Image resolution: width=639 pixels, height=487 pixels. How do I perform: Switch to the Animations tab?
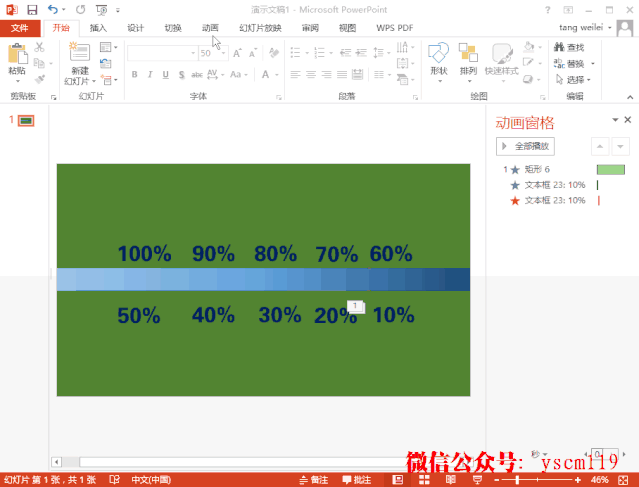coord(210,28)
